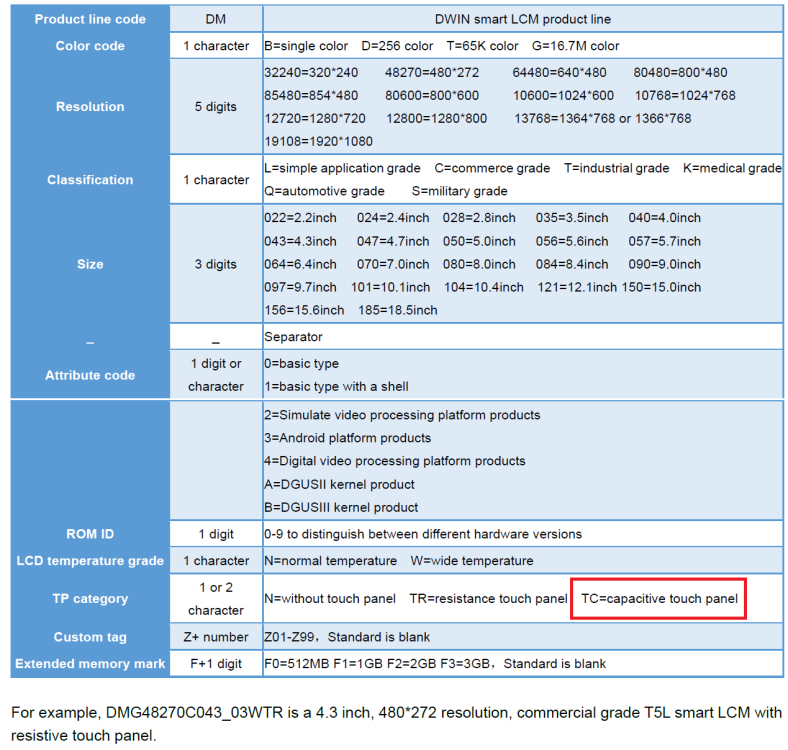This screenshot has height=750, width=788.
Task: Select '48270=480*272' resolution entry
Action: (x=432, y=72)
